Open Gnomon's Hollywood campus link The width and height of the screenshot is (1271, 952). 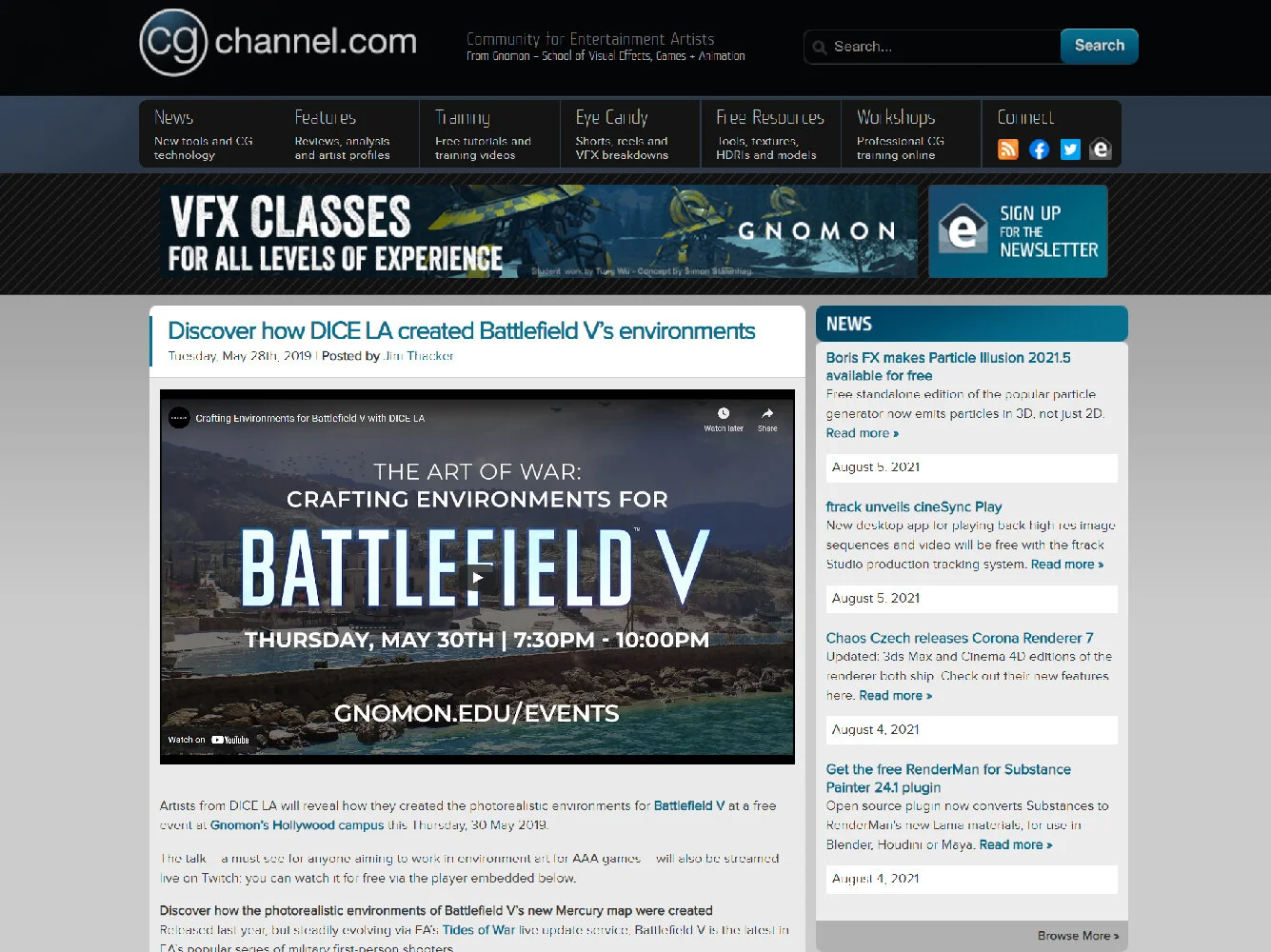point(297,825)
